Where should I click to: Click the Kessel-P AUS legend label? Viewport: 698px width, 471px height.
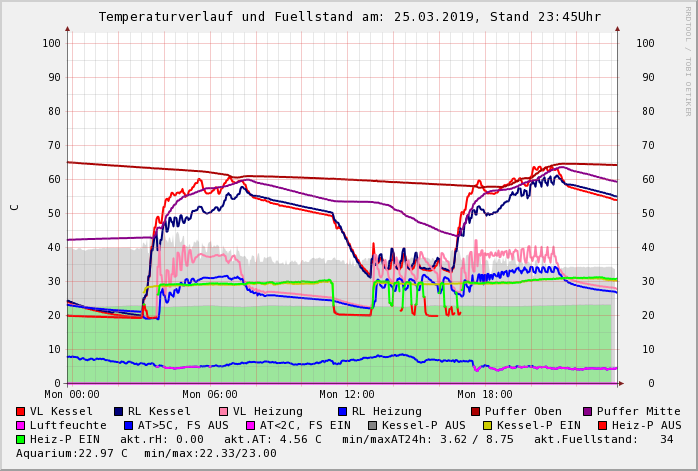424,426
